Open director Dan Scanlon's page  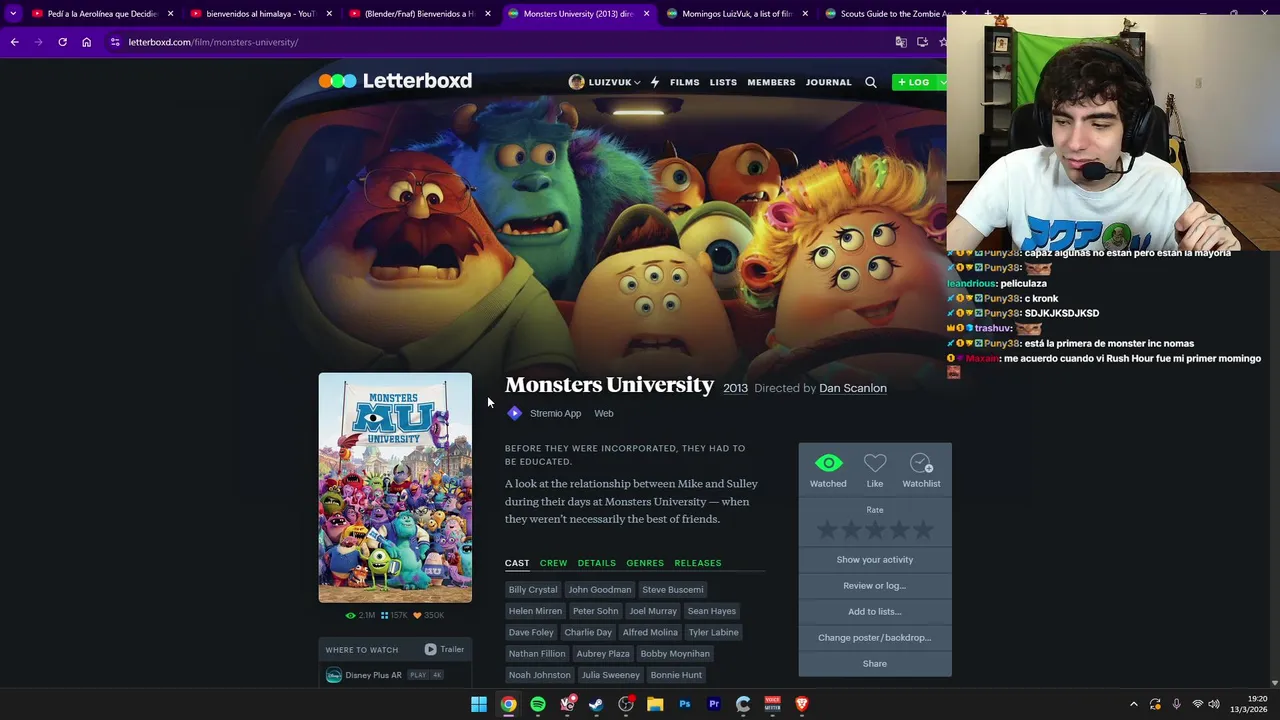coord(853,388)
